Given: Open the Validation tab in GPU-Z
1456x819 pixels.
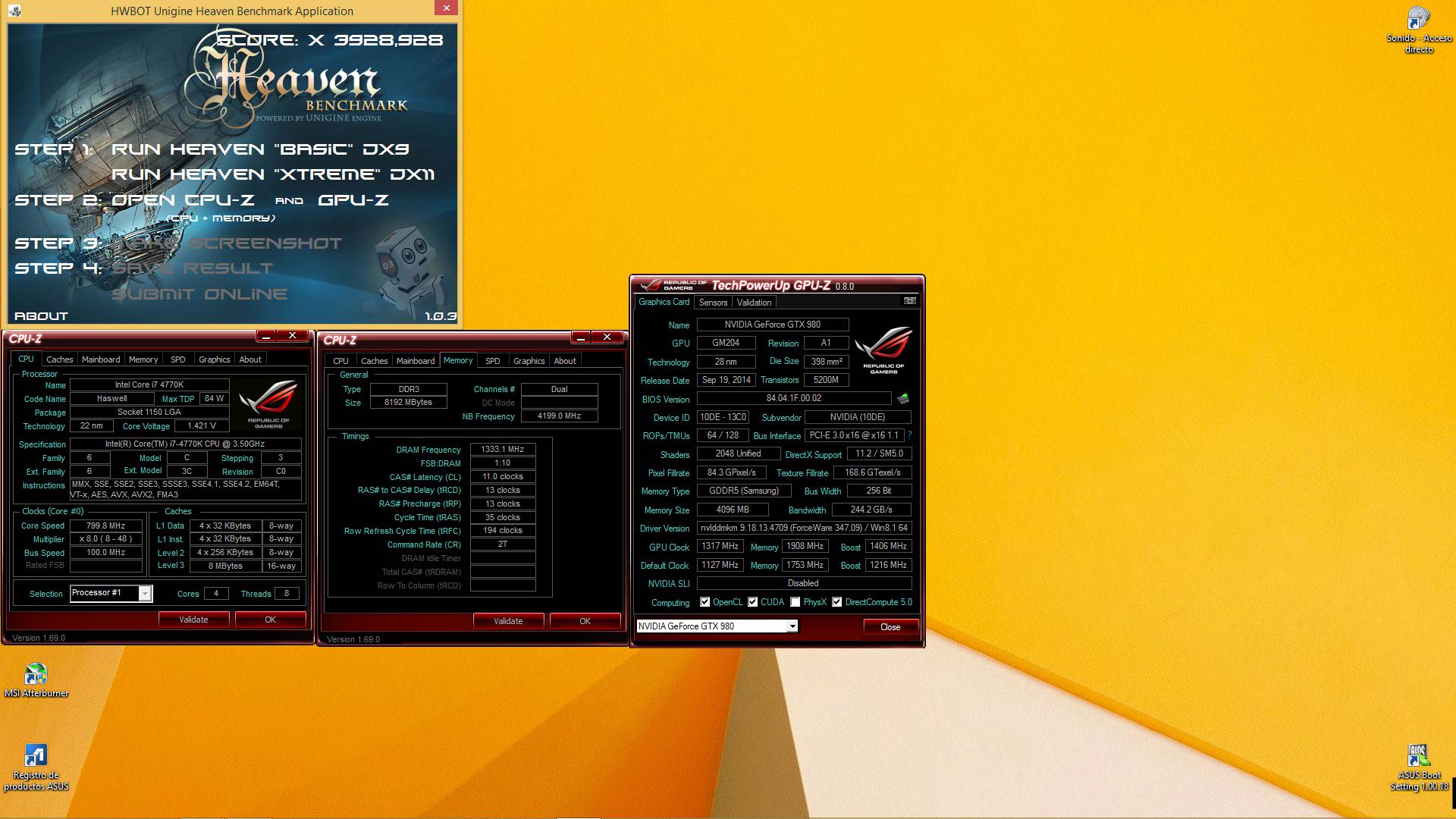Looking at the screenshot, I should (x=754, y=302).
